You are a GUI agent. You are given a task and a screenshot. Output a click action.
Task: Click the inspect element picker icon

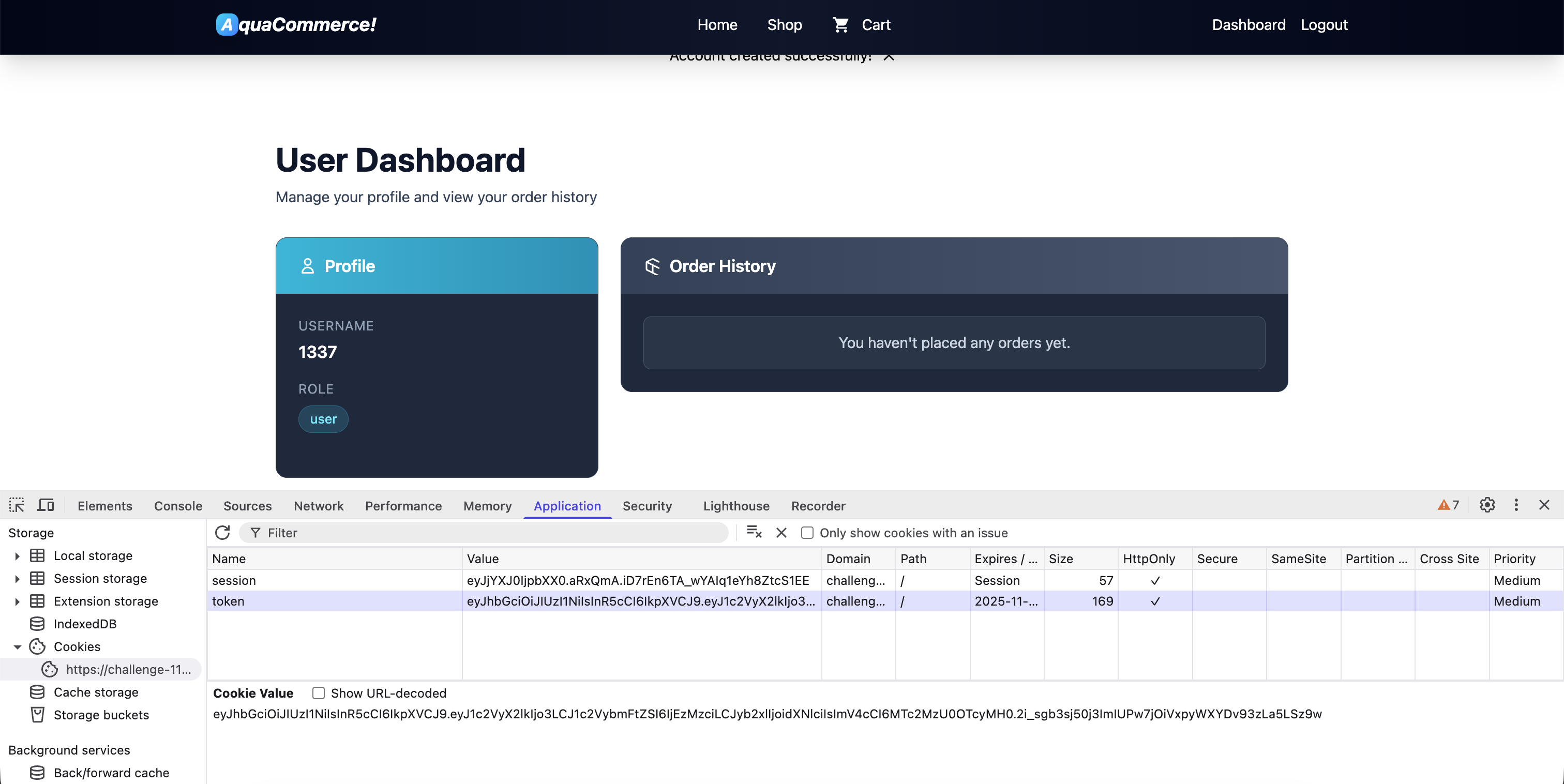pos(17,505)
